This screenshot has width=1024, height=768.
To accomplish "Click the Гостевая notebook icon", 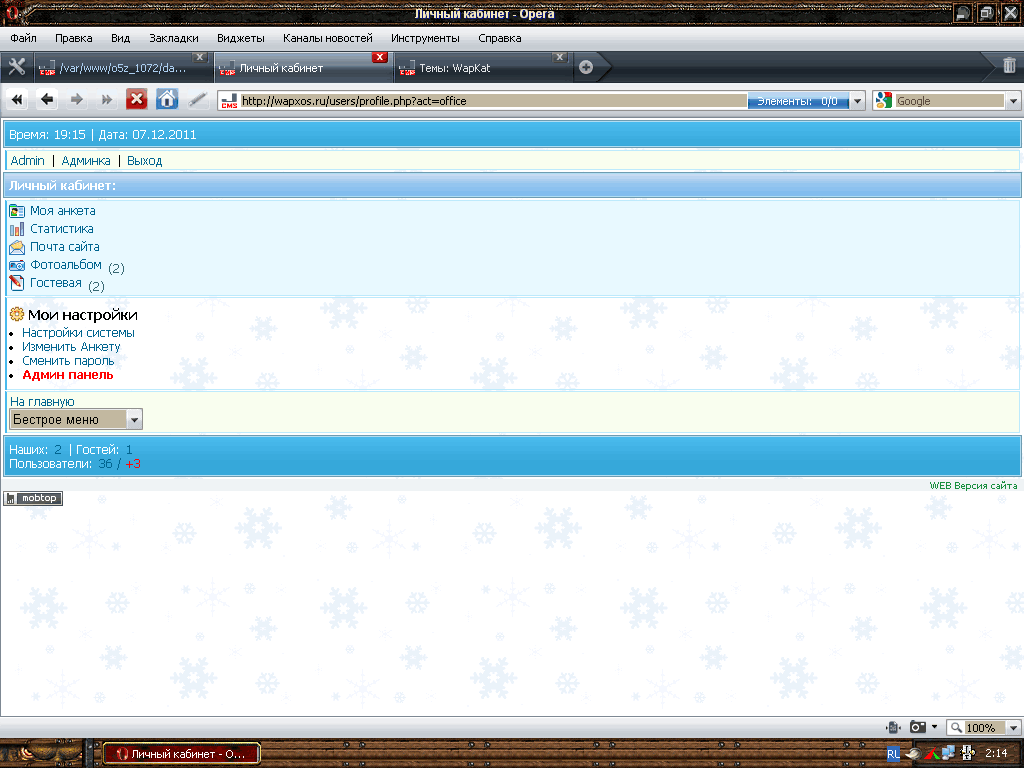I will tap(17, 283).
